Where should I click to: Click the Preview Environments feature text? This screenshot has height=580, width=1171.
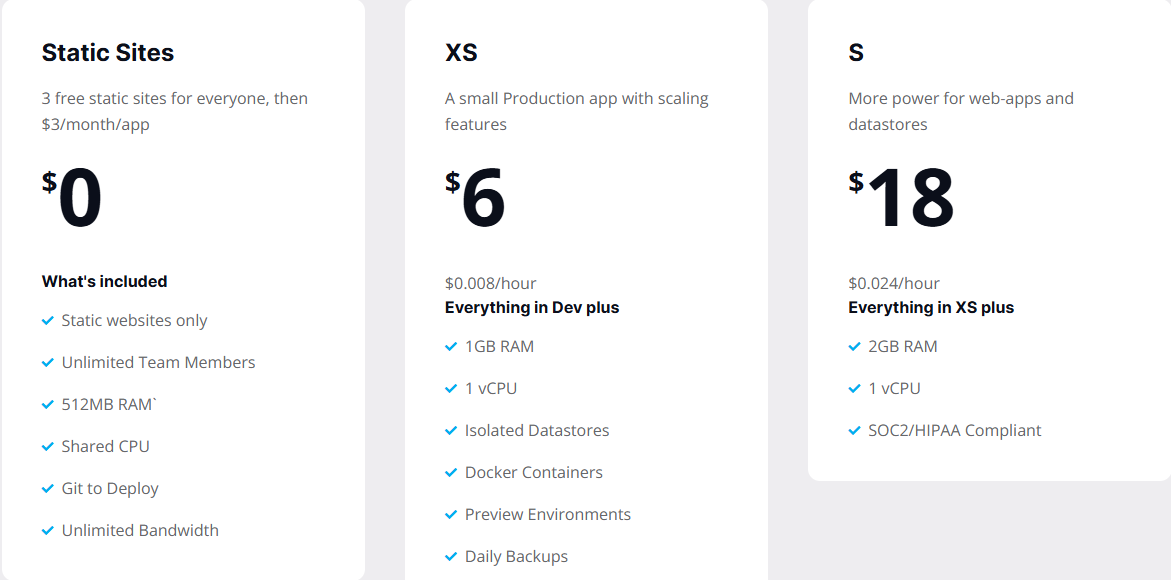(x=547, y=515)
